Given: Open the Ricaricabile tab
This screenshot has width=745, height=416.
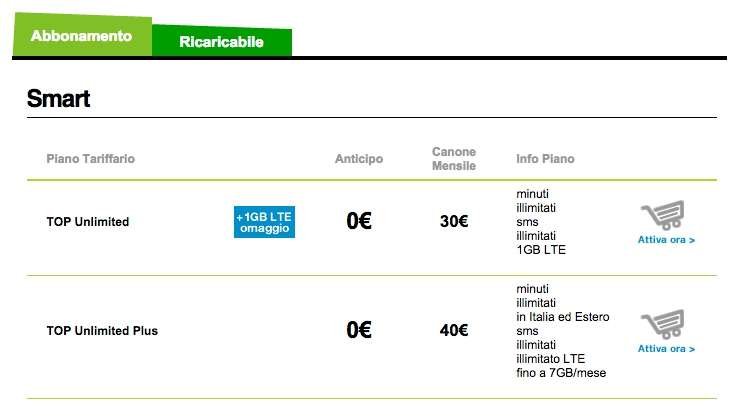Looking at the screenshot, I should [221, 42].
